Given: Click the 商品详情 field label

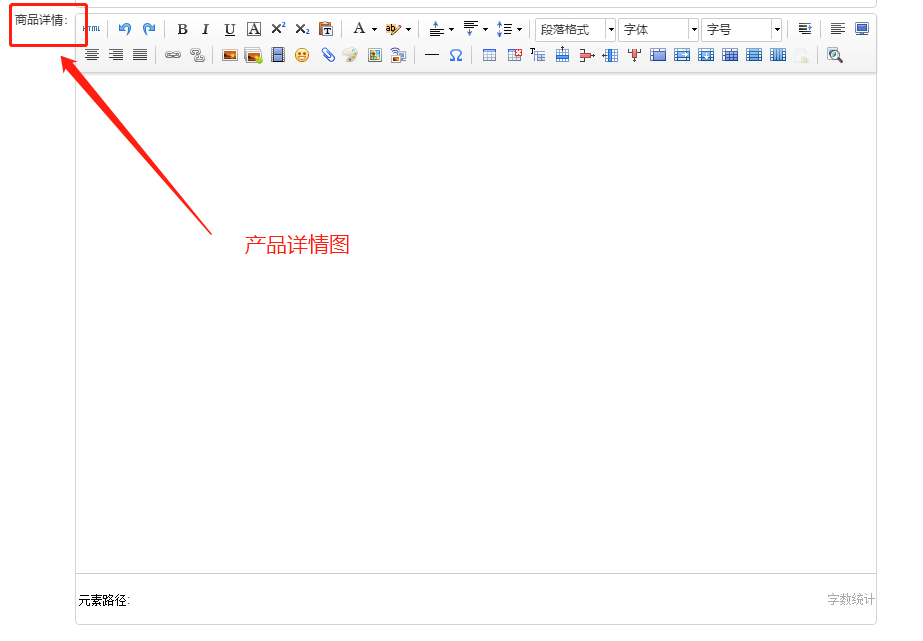Looking at the screenshot, I should [x=41, y=19].
